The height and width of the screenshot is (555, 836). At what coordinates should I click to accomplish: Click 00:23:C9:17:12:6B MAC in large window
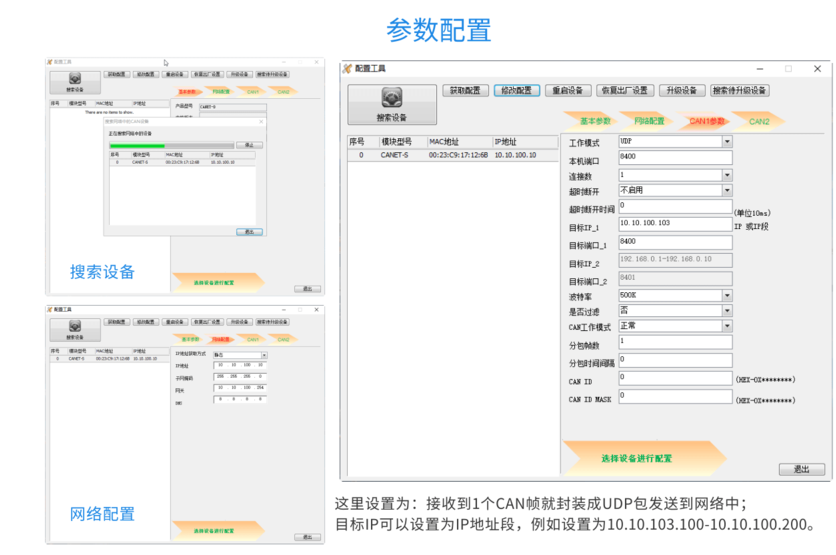point(458,155)
